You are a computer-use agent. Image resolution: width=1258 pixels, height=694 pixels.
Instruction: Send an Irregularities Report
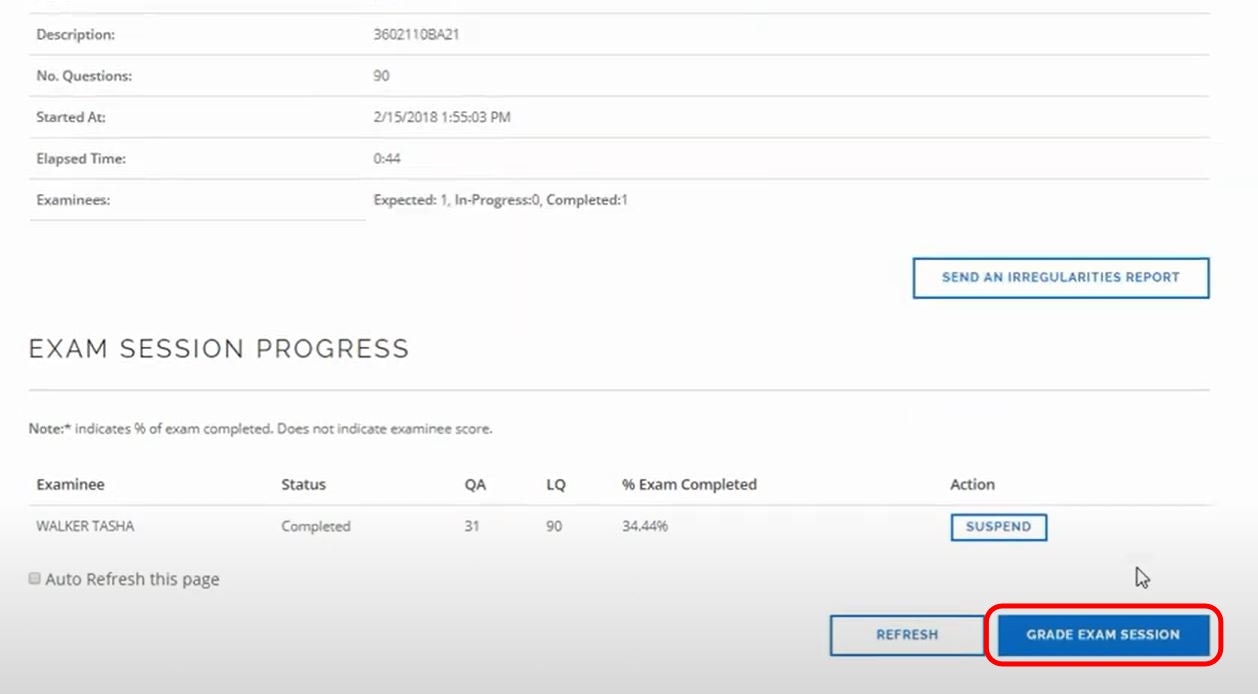pos(1060,278)
